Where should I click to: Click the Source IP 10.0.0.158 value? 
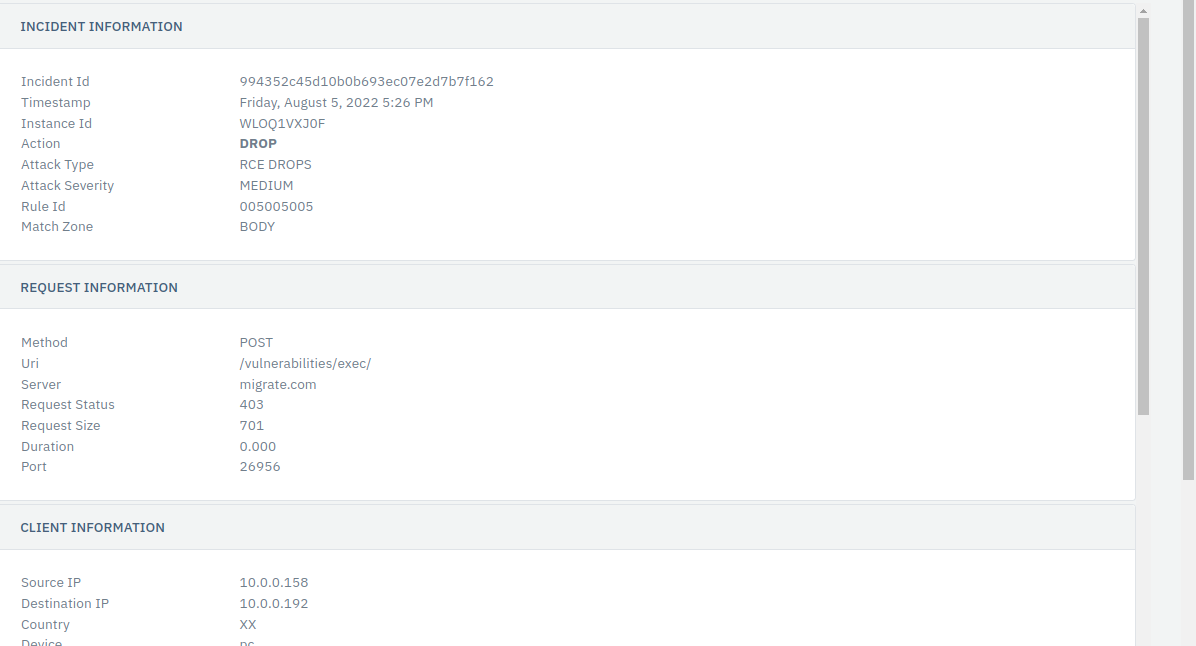(x=274, y=583)
